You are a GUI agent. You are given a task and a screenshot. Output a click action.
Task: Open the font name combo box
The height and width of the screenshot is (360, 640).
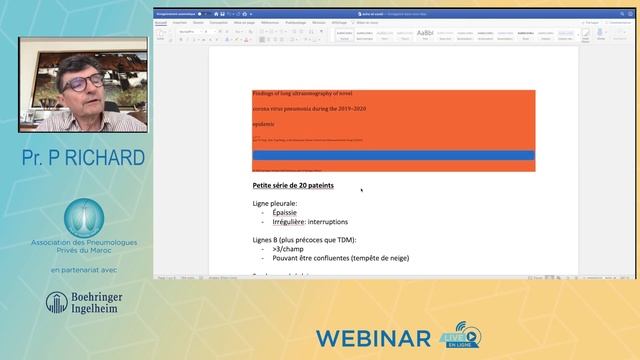(x=190, y=32)
